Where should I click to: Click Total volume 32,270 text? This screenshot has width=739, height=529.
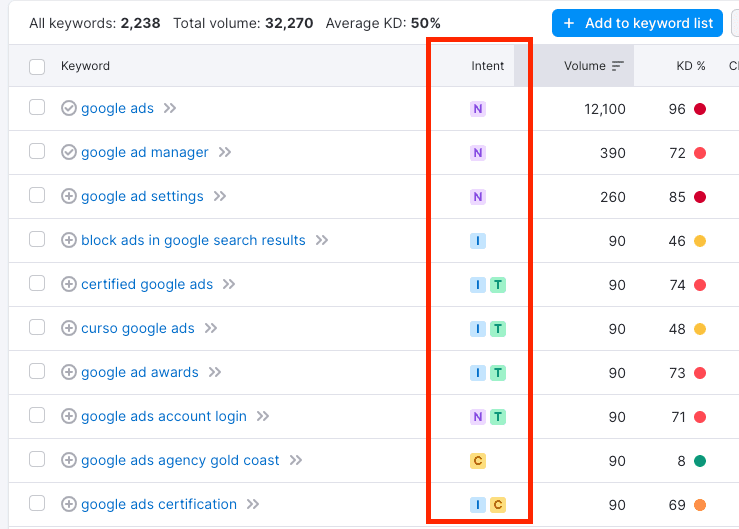(x=243, y=23)
